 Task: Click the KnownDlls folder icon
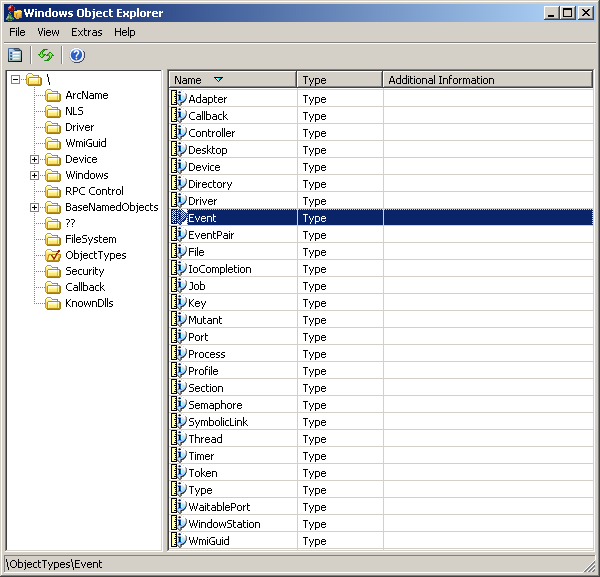tap(53, 304)
